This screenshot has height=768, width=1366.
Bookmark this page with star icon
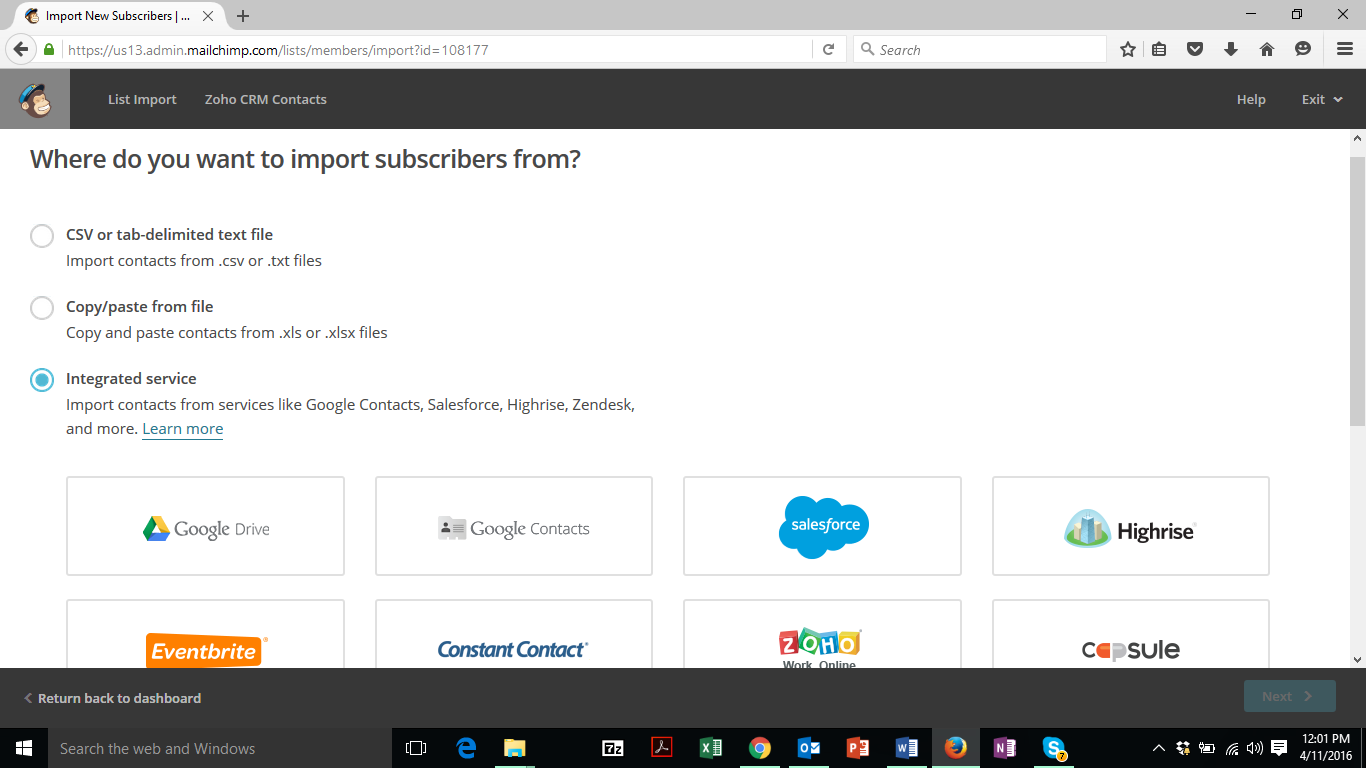pyautogui.click(x=1128, y=49)
